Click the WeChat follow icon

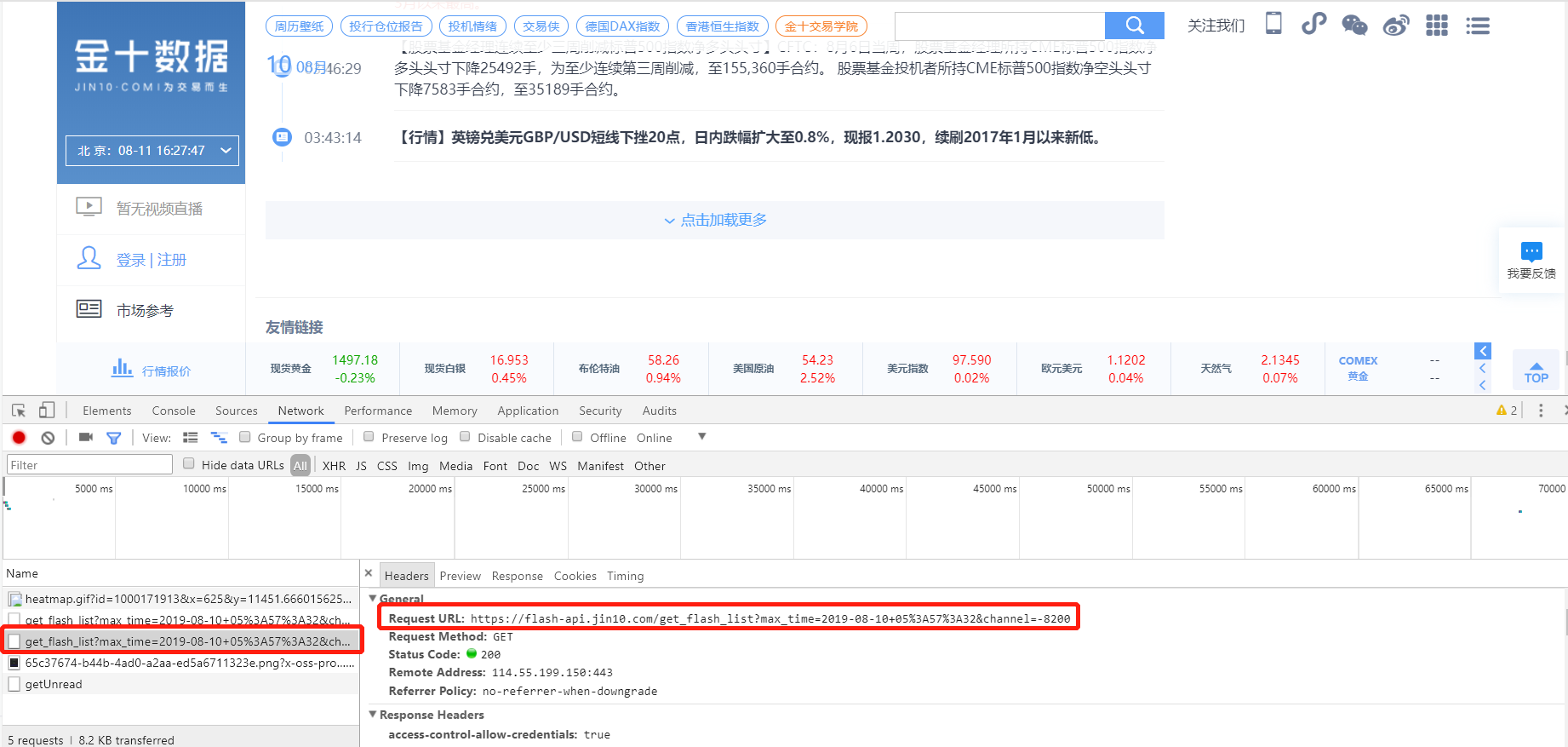1354,26
